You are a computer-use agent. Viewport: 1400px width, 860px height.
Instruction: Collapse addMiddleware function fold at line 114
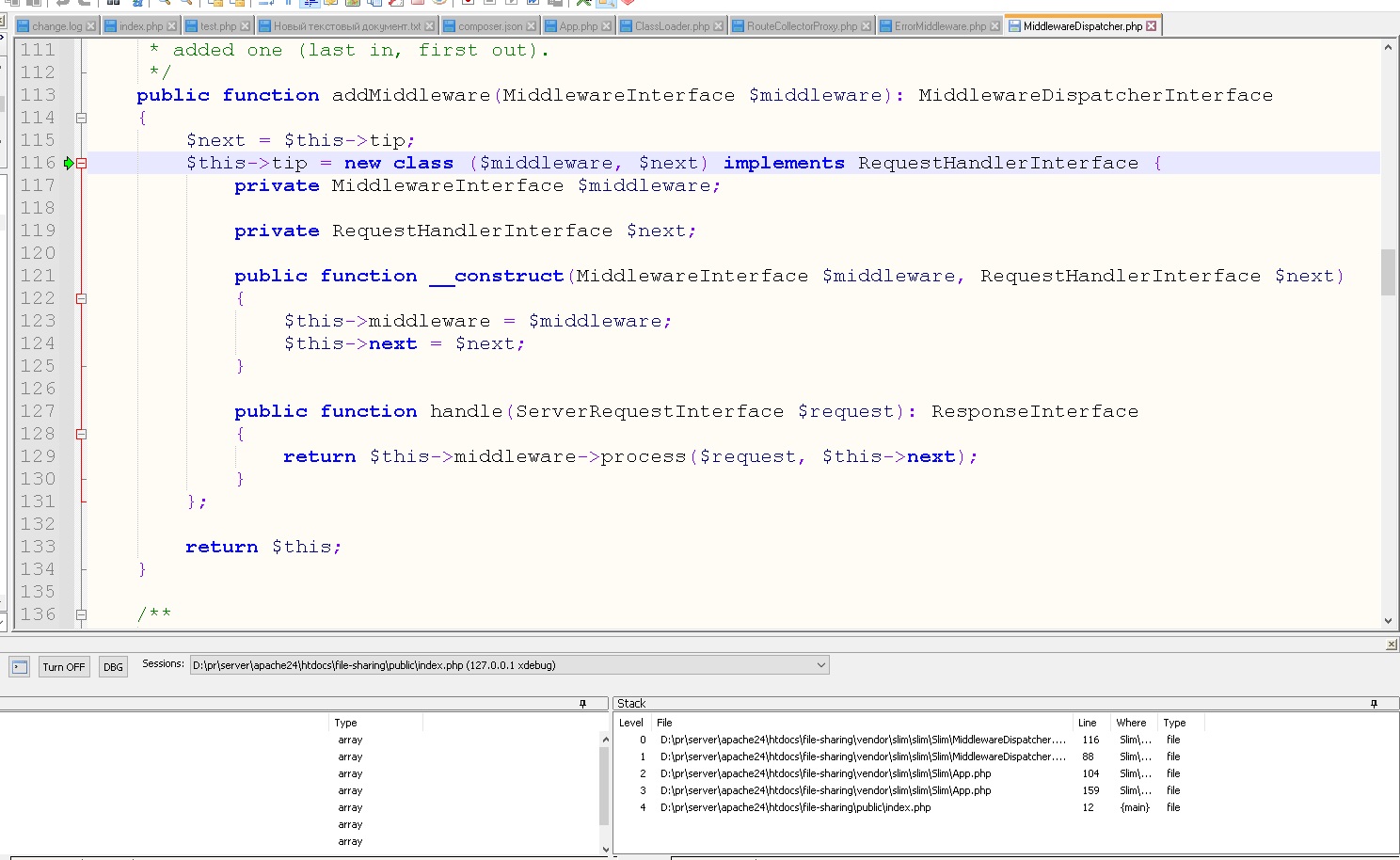point(82,118)
